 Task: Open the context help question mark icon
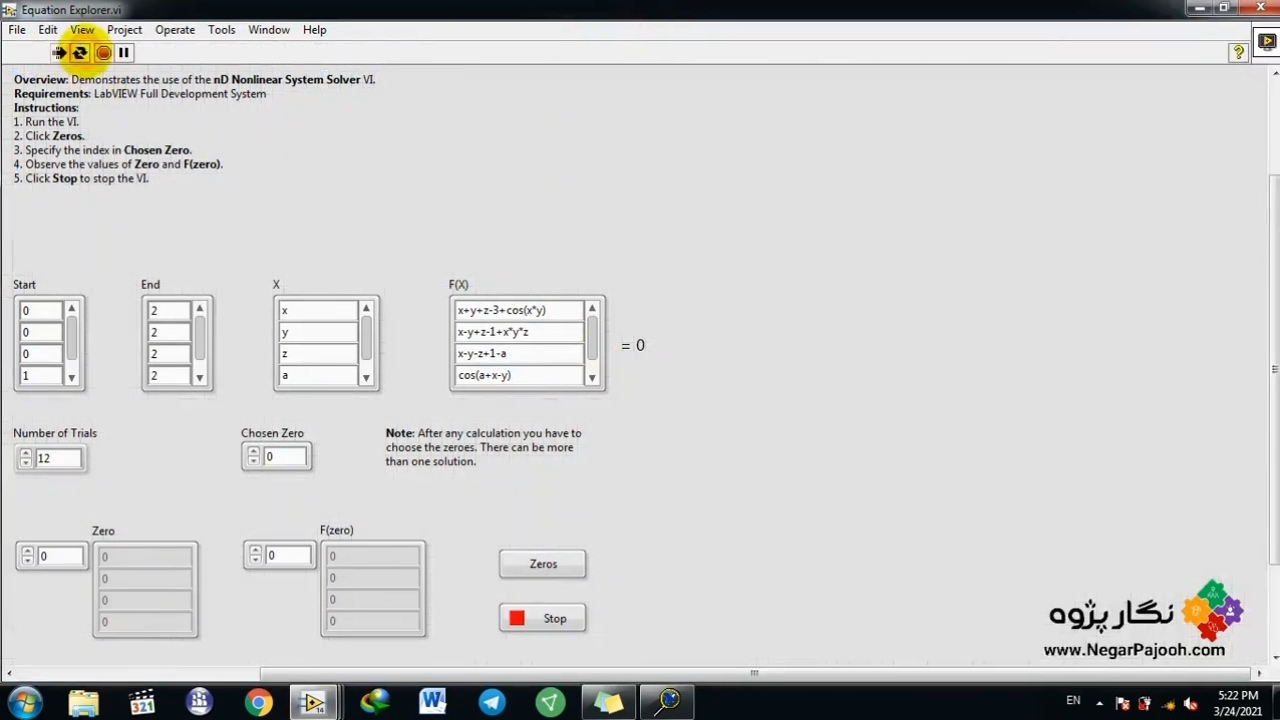1238,52
